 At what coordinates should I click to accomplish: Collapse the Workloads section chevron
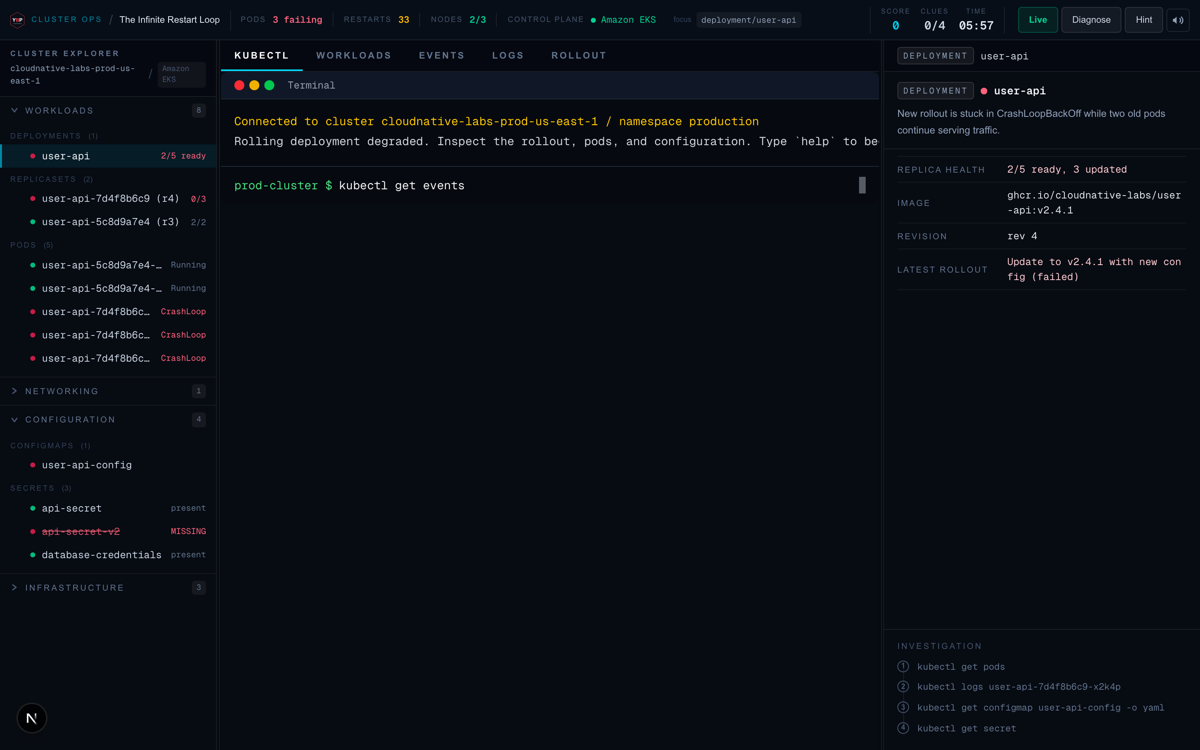coord(14,111)
